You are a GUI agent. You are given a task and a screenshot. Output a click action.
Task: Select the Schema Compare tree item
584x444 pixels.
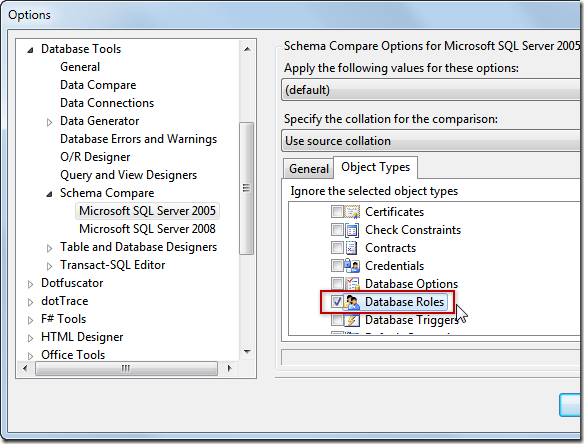pos(107,193)
